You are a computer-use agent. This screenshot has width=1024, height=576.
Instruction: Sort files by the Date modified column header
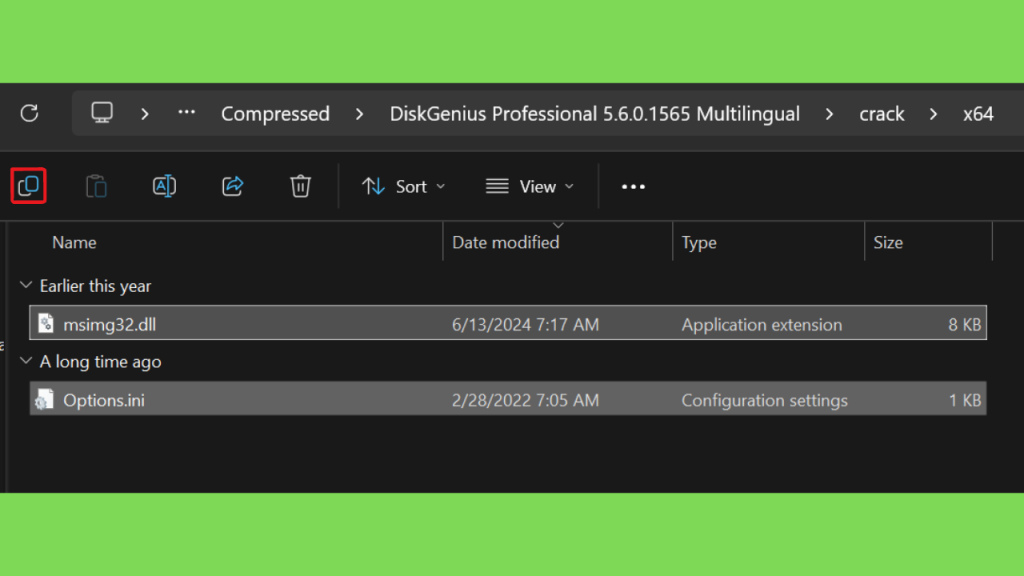pyautogui.click(x=505, y=242)
